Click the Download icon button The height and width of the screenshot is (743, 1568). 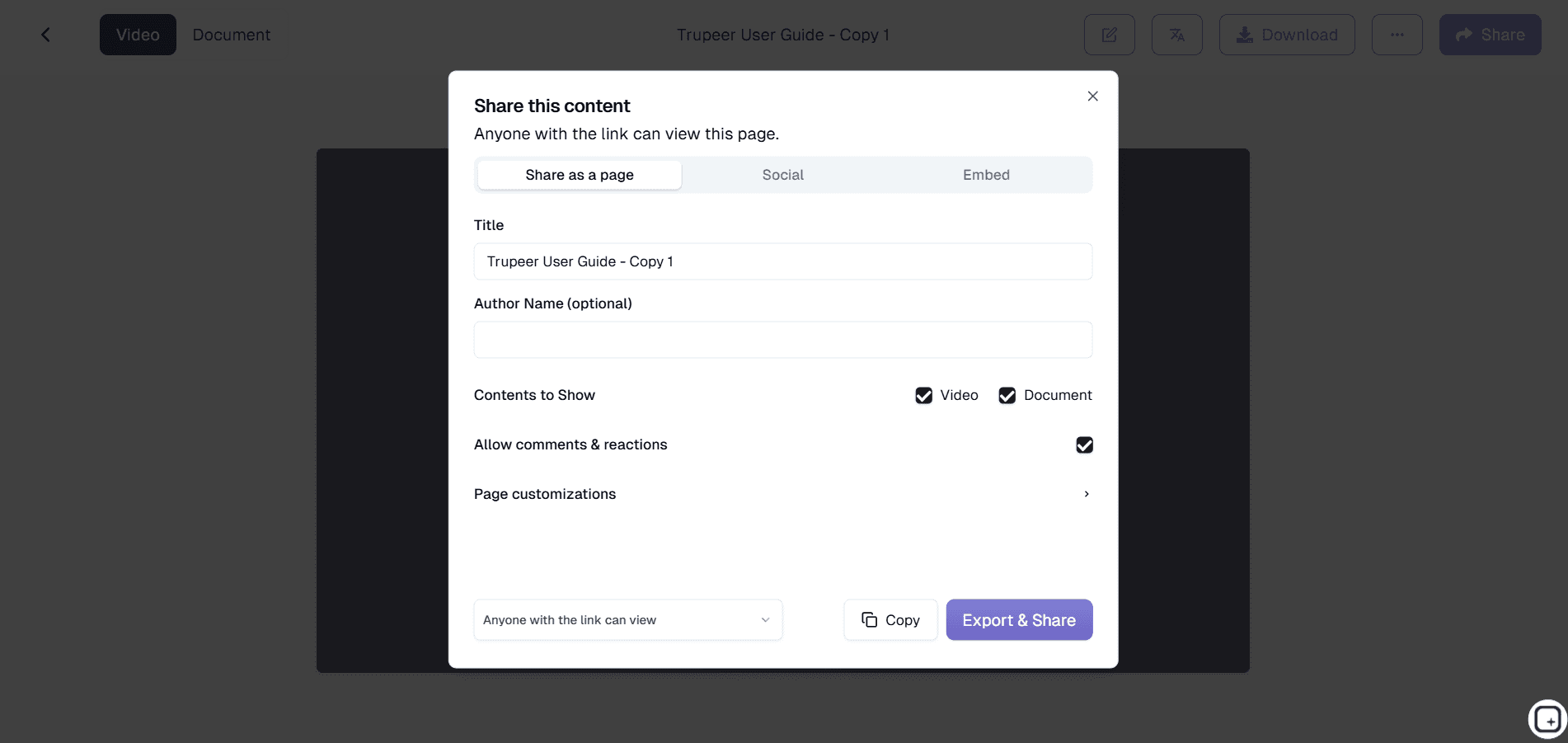[x=1287, y=35]
